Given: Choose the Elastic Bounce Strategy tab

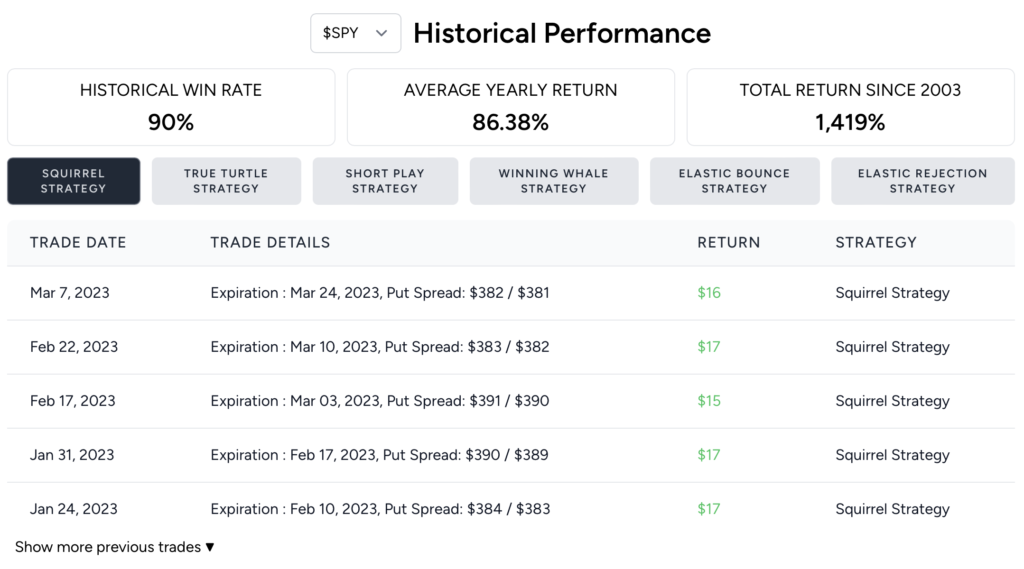Looking at the screenshot, I should point(734,181).
